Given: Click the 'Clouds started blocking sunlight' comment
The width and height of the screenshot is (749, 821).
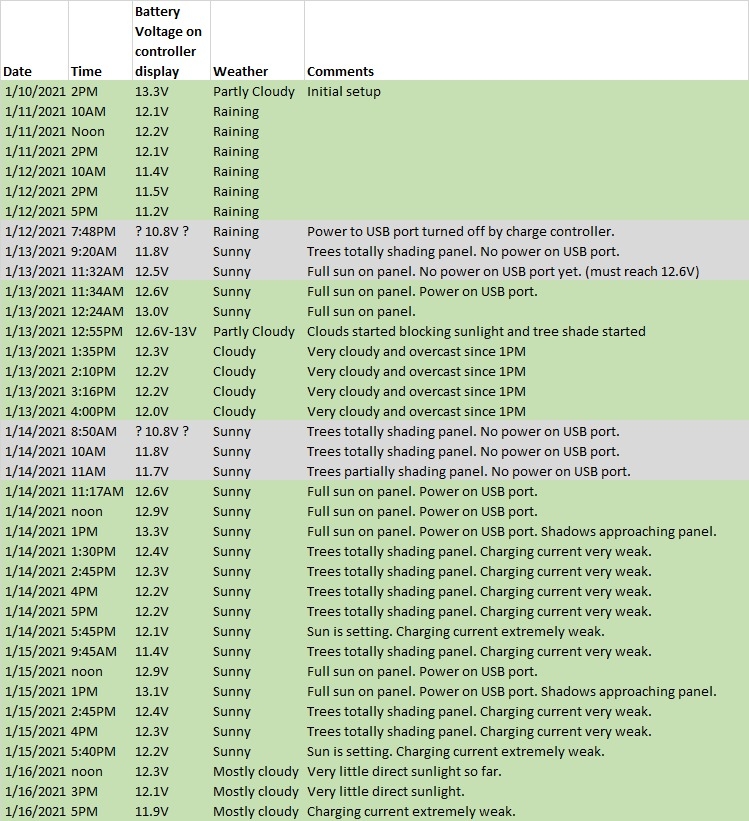Looking at the screenshot, I should (476, 331).
